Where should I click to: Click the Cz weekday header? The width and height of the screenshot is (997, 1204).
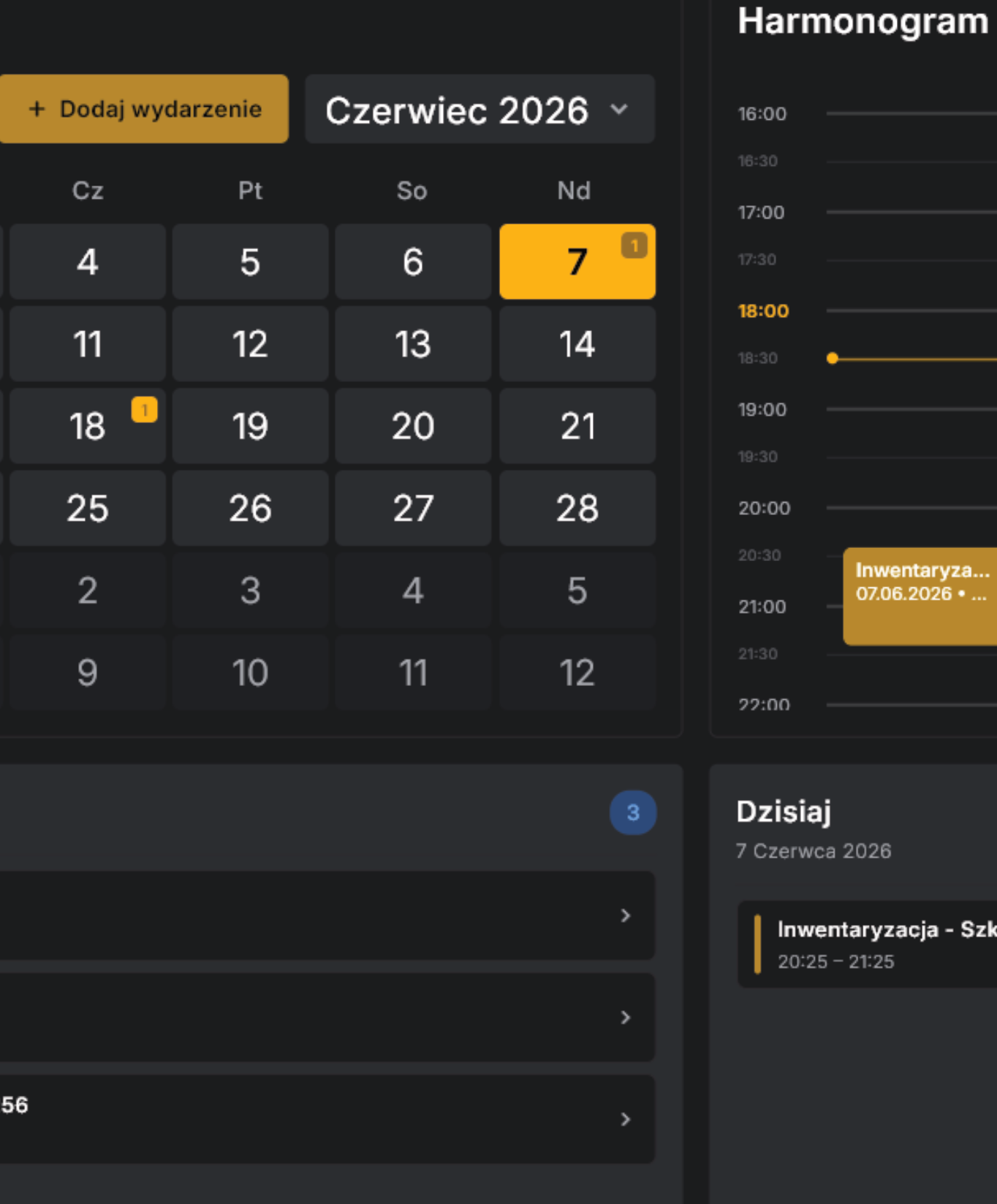click(x=88, y=191)
